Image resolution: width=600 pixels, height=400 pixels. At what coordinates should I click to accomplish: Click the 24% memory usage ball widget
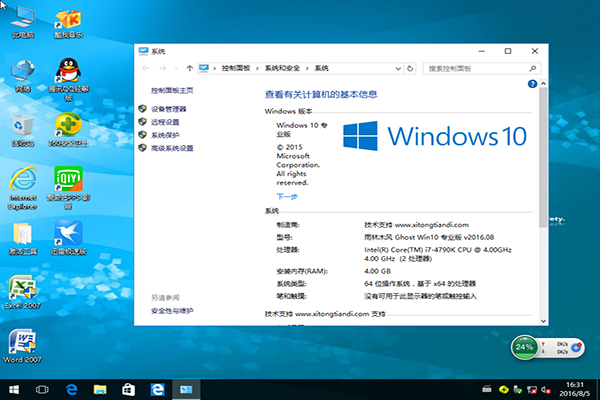click(524, 347)
